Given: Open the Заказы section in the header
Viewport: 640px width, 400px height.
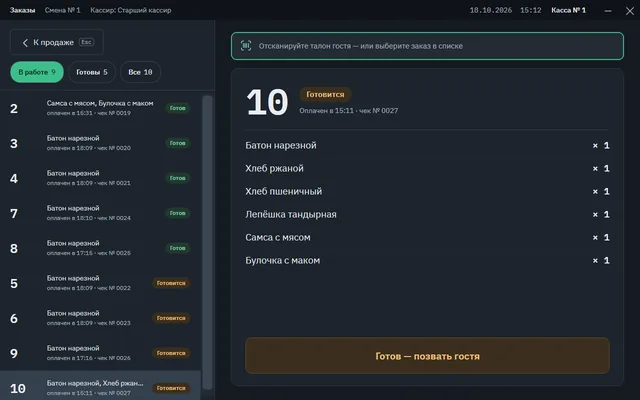Looking at the screenshot, I should (x=22, y=10).
